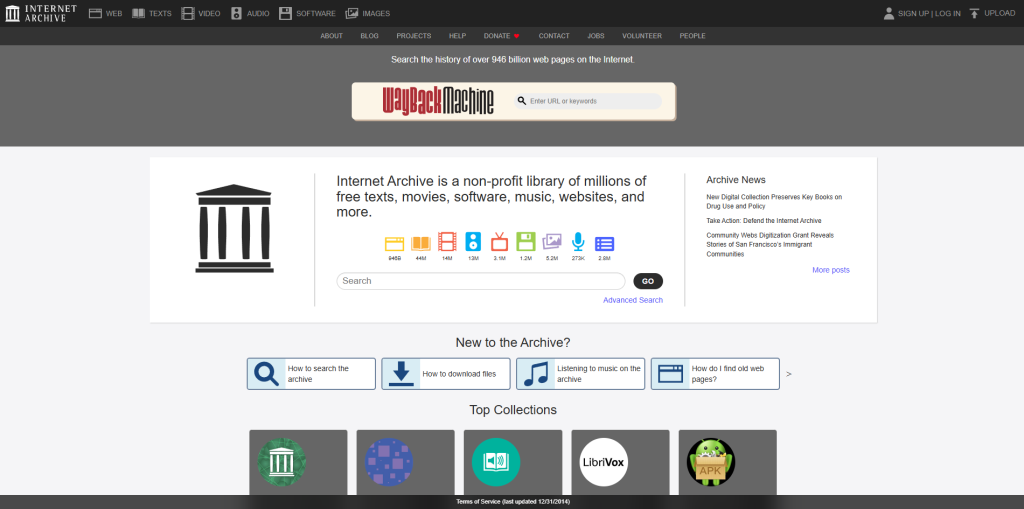The height and width of the screenshot is (509, 1024).
Task: Open the Texts section in top bar
Action: coord(152,13)
